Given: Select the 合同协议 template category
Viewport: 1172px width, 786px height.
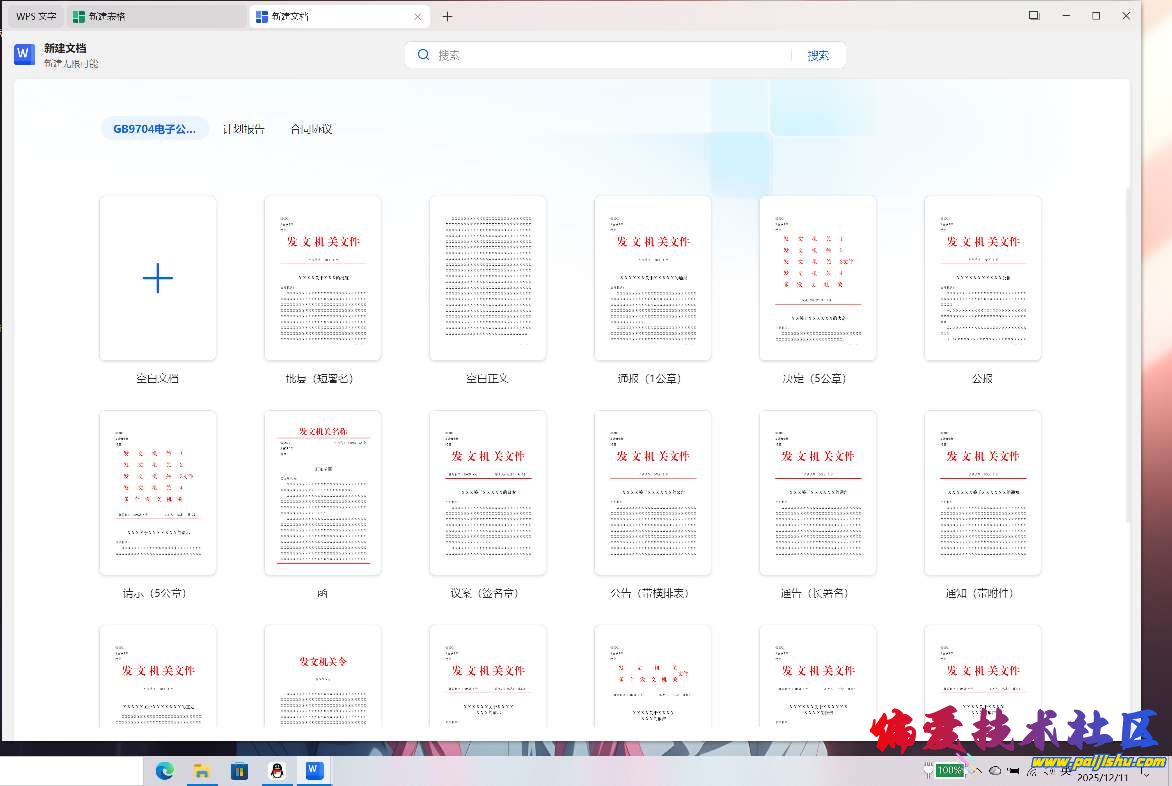Looking at the screenshot, I should click(311, 129).
